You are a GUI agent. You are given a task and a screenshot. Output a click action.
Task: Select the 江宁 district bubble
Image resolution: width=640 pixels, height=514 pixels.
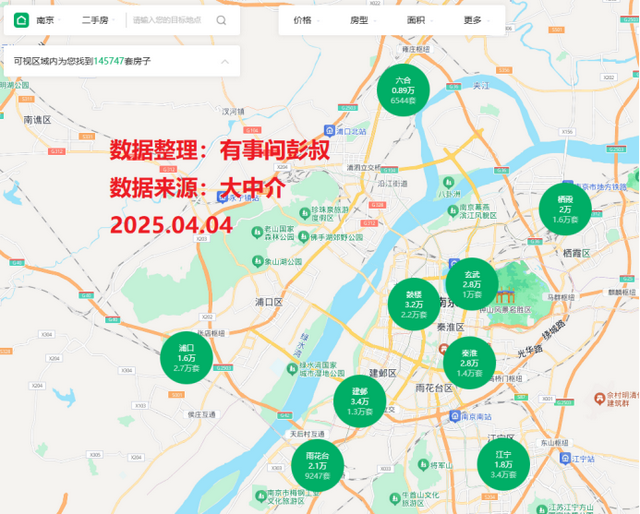click(x=503, y=464)
